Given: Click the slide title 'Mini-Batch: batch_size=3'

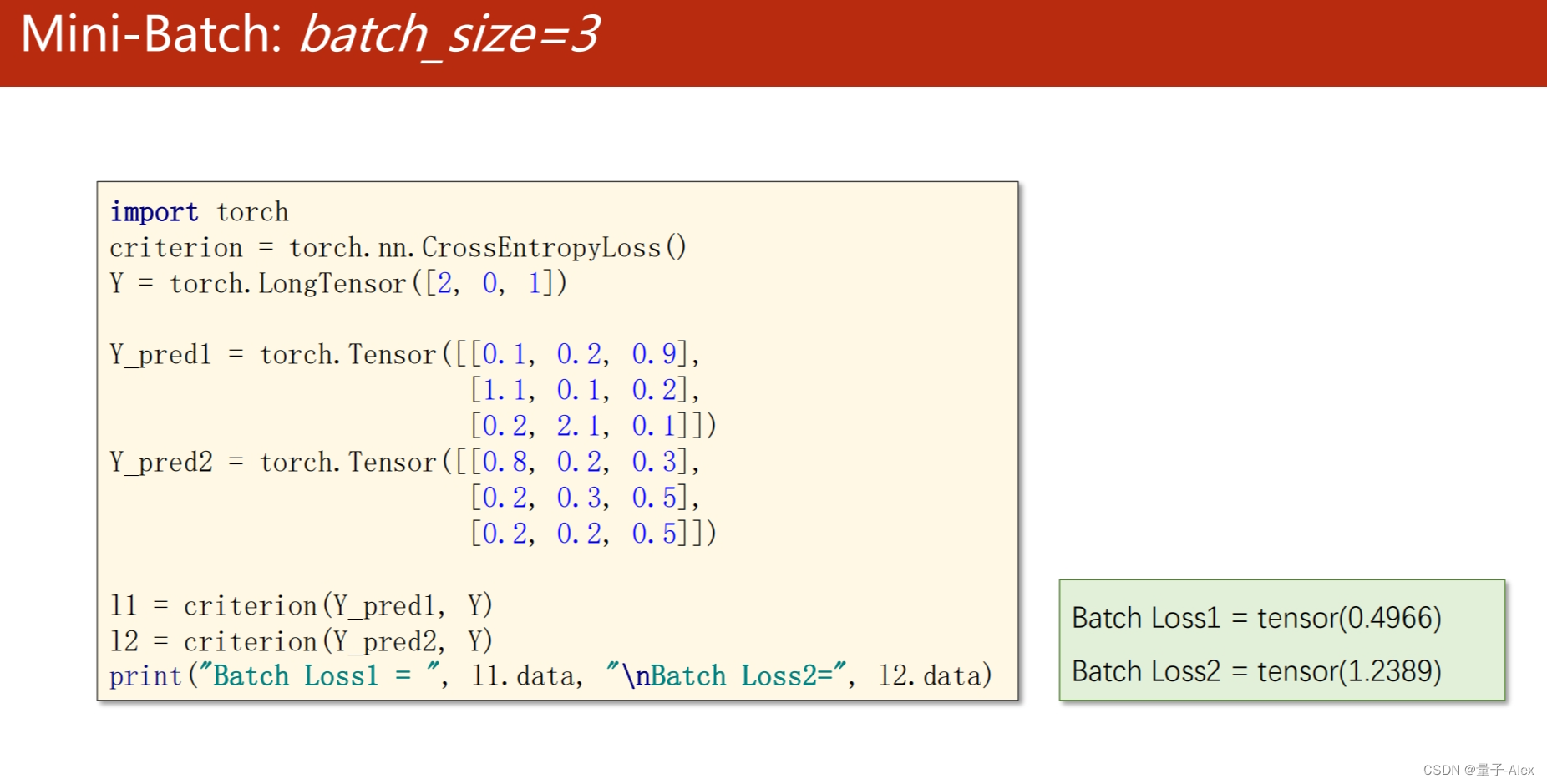Looking at the screenshot, I should (310, 35).
